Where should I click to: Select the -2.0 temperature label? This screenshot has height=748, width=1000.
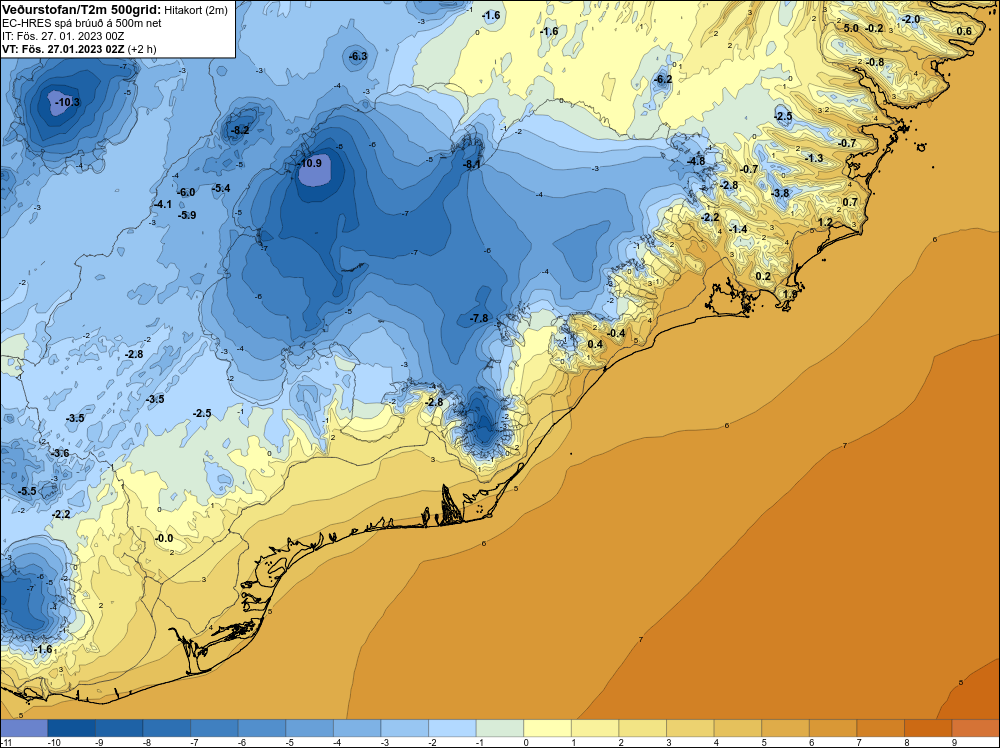pyautogui.click(x=911, y=20)
